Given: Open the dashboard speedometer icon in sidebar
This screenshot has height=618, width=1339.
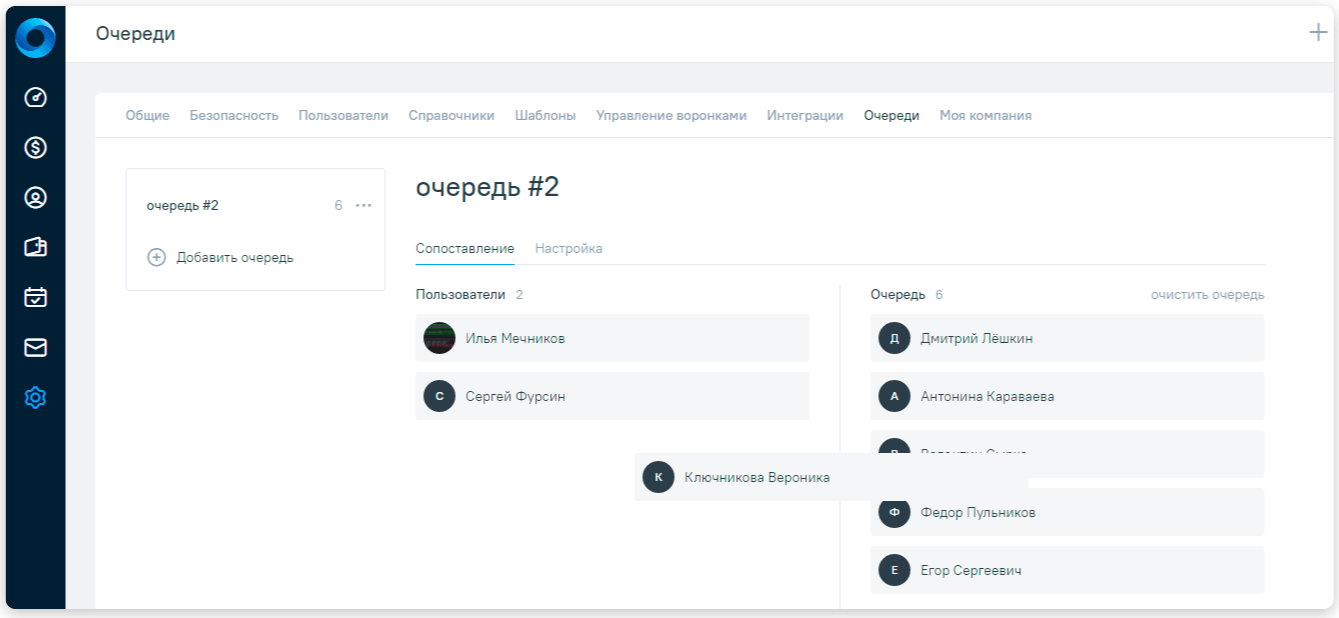Looking at the screenshot, I should [35, 100].
